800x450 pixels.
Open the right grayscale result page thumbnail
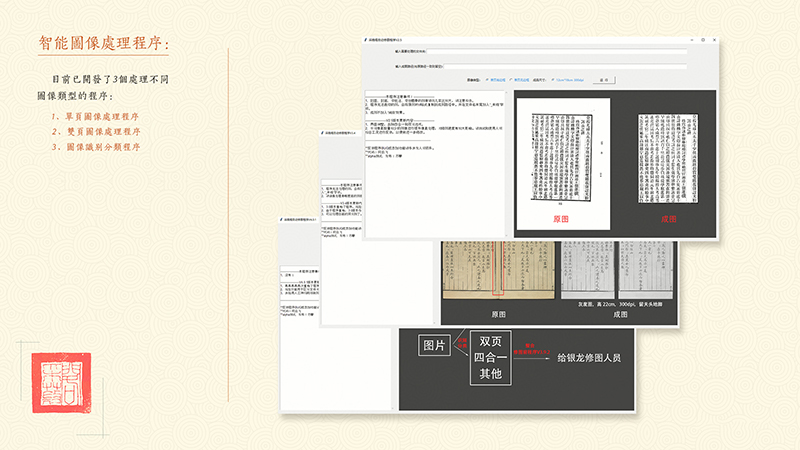(x=645, y=270)
